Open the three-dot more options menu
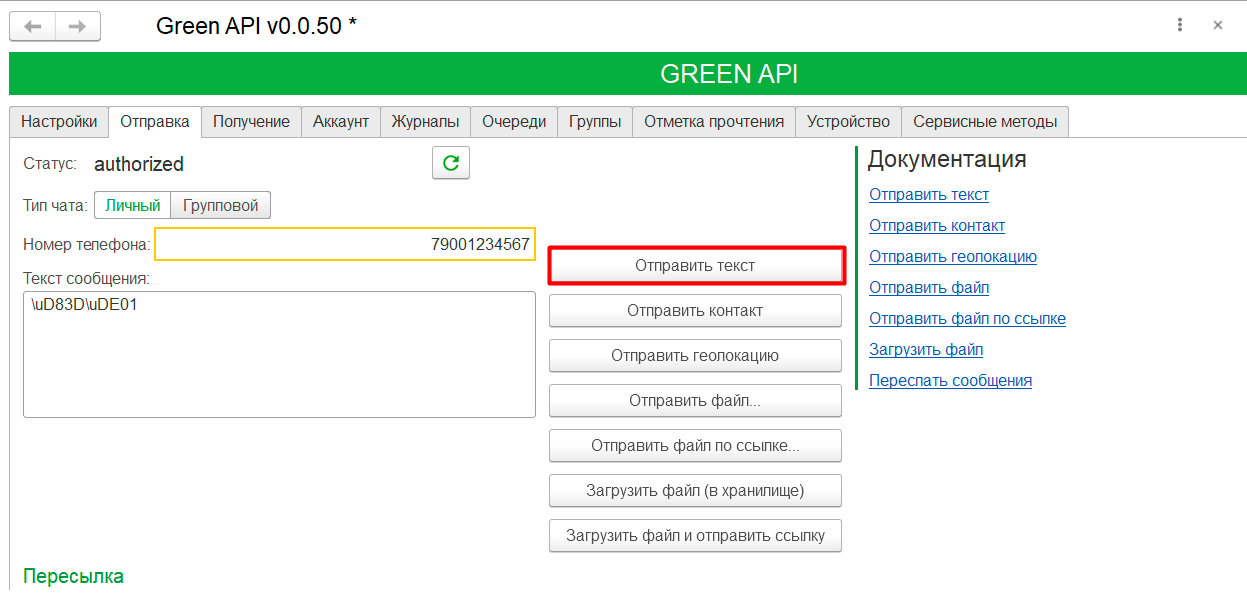1247x606 pixels. click(1181, 26)
